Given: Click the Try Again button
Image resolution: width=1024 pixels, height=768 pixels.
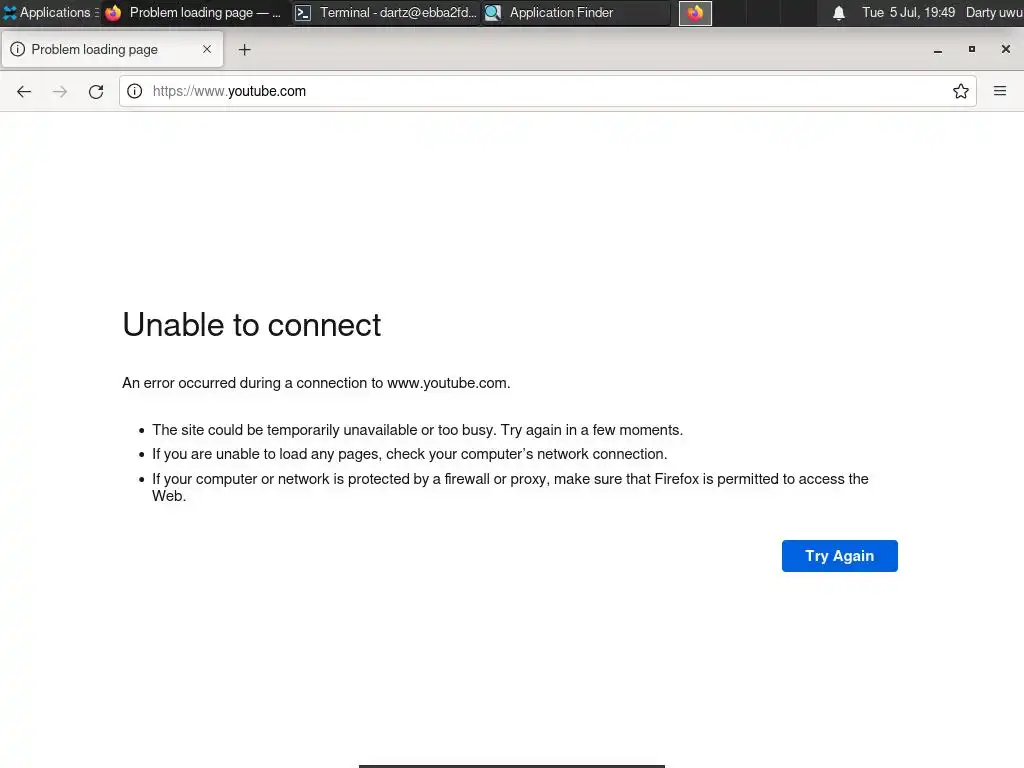Looking at the screenshot, I should pos(839,556).
